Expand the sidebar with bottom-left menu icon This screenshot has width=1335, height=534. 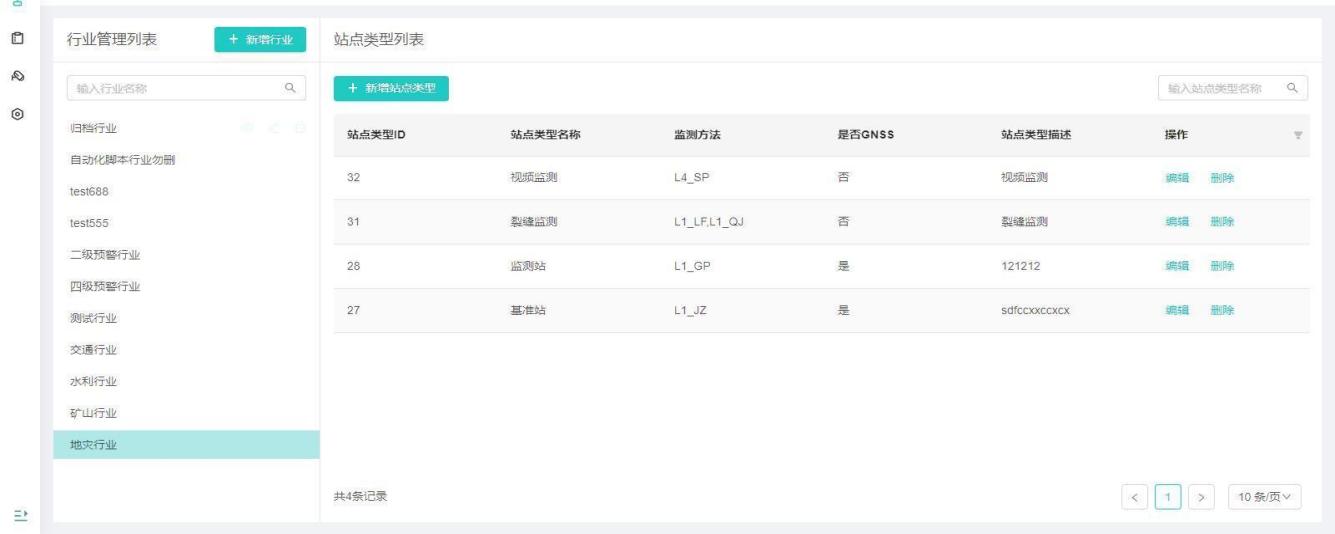coord(18,515)
